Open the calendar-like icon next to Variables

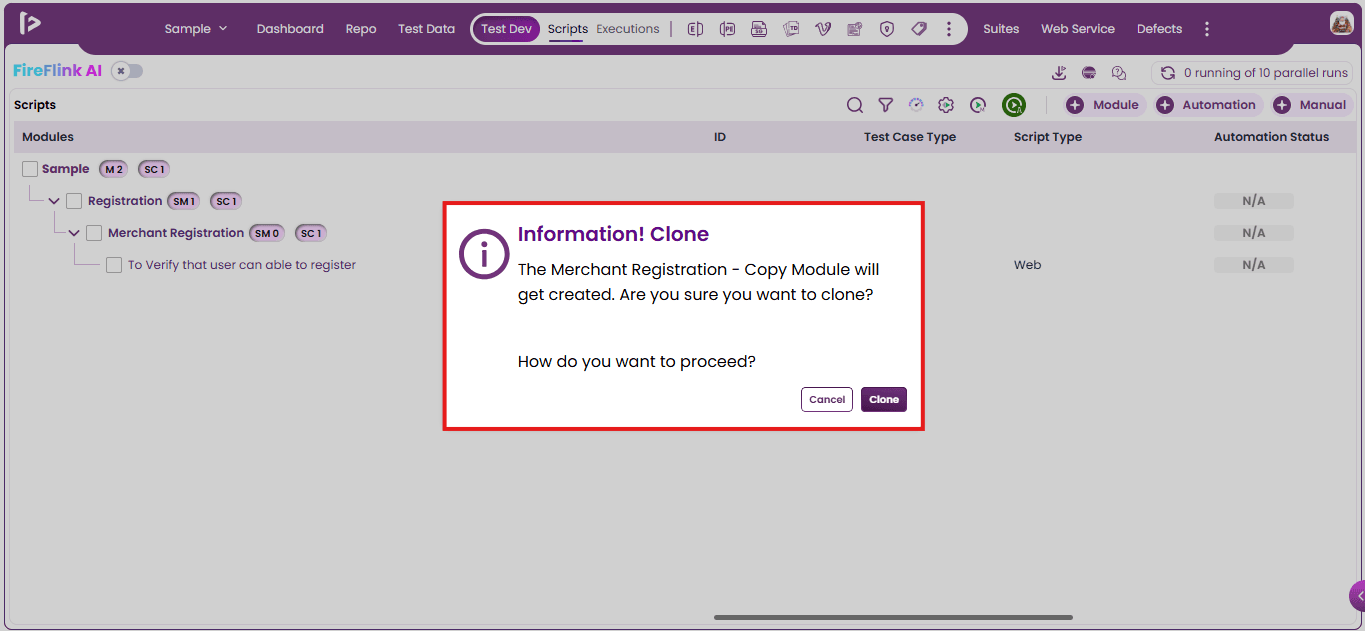(x=855, y=29)
